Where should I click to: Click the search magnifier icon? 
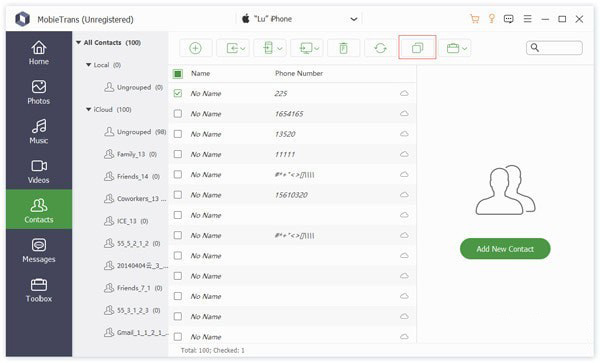(x=535, y=47)
